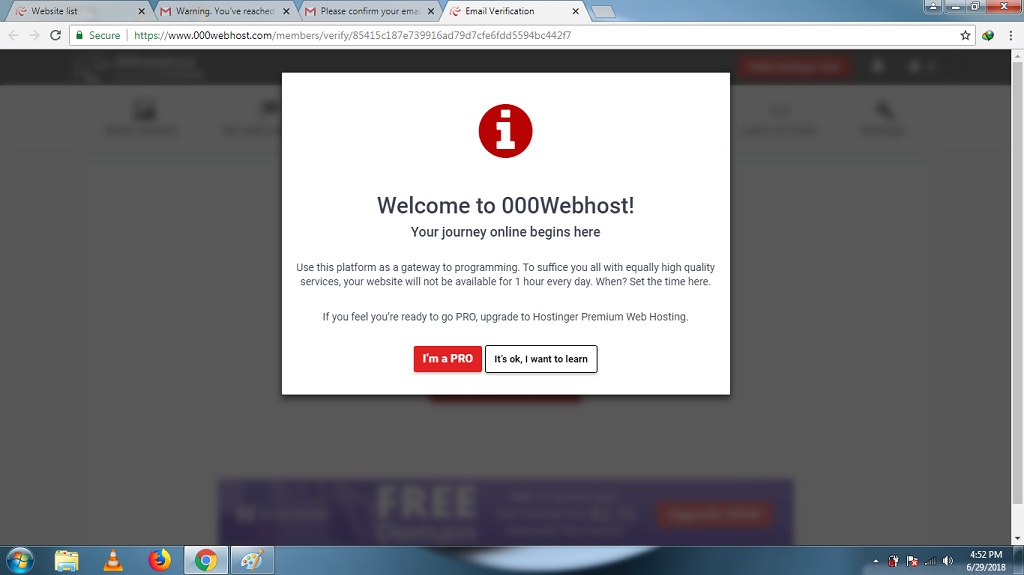Screen dimensions: 1024x575
Task: Click the Welcome to 000Webhost! heading
Action: (505, 205)
